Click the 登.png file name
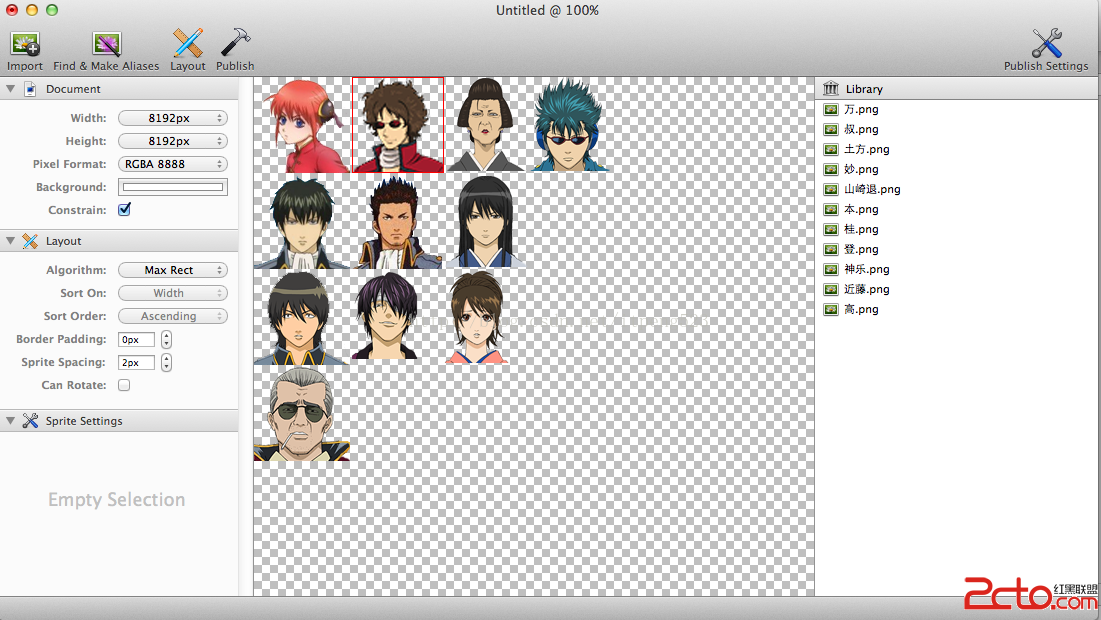This screenshot has height=620, width=1101. pos(861,249)
